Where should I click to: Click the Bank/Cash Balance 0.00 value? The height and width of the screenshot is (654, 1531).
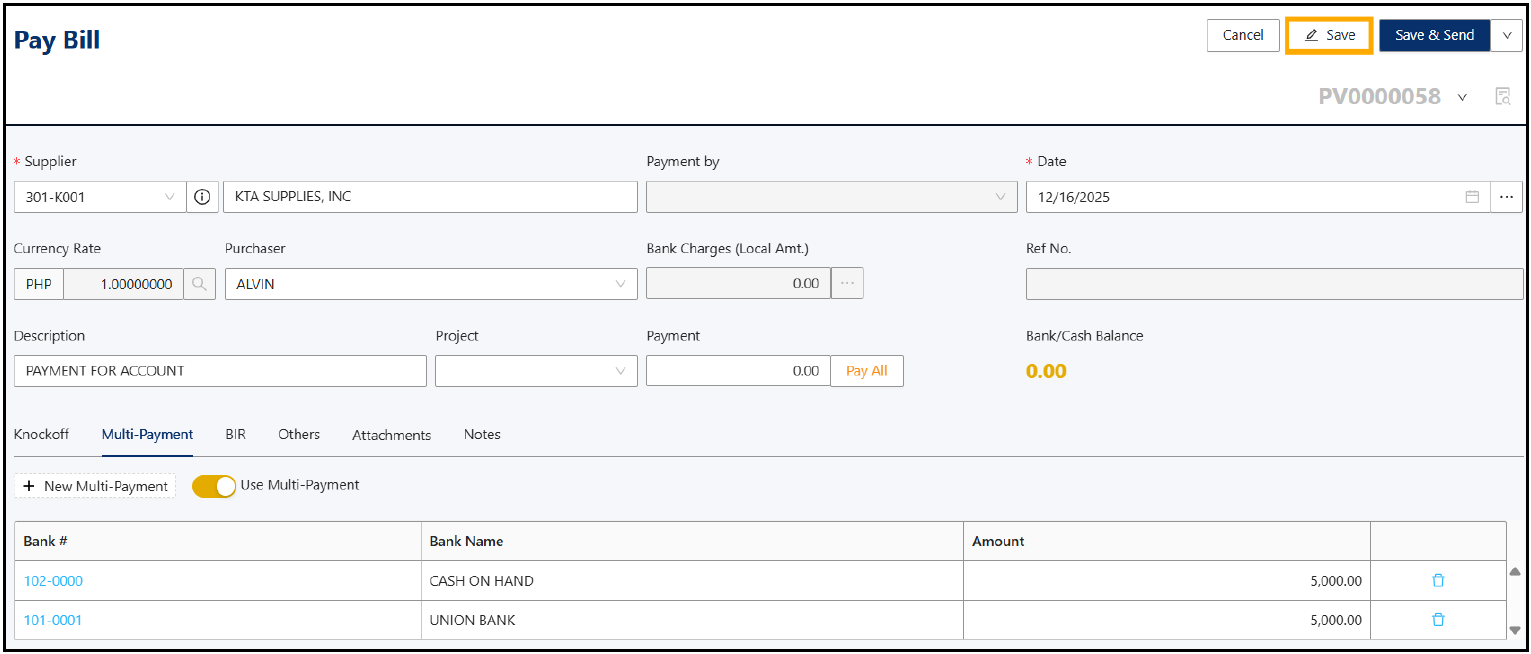point(1046,371)
